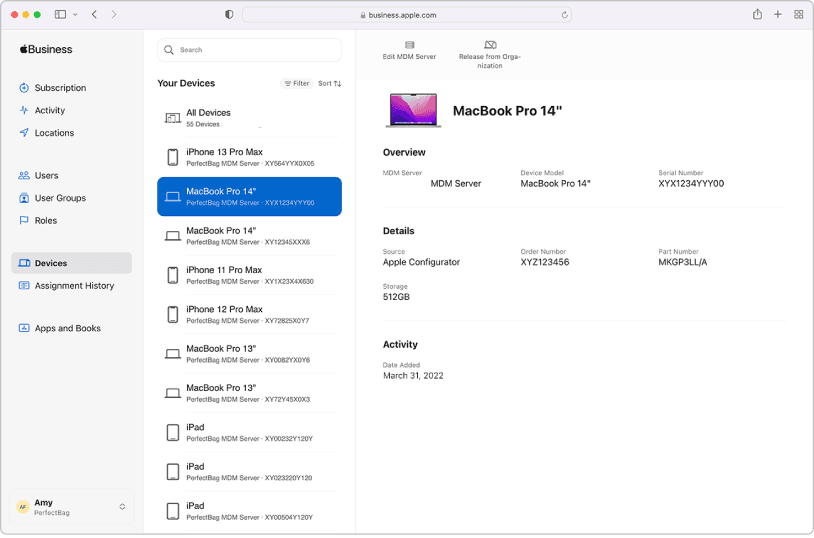Select All Devices entry in the list
The image size is (814, 538).
click(250, 118)
